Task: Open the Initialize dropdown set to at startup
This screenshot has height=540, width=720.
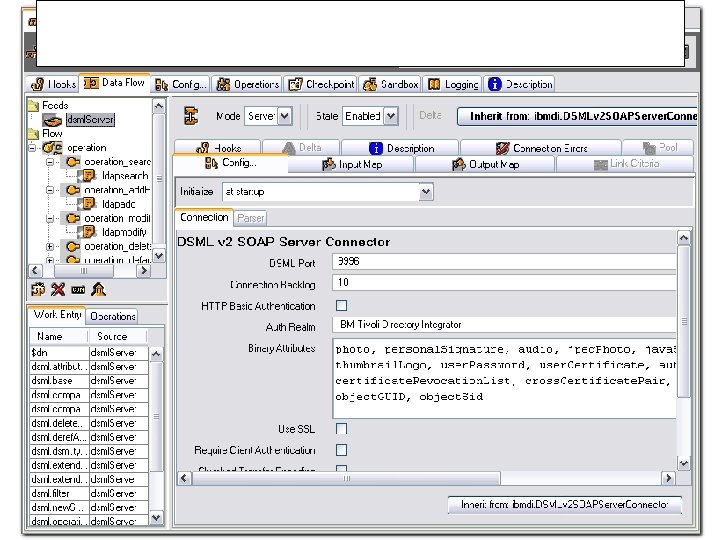Action: [x=328, y=192]
